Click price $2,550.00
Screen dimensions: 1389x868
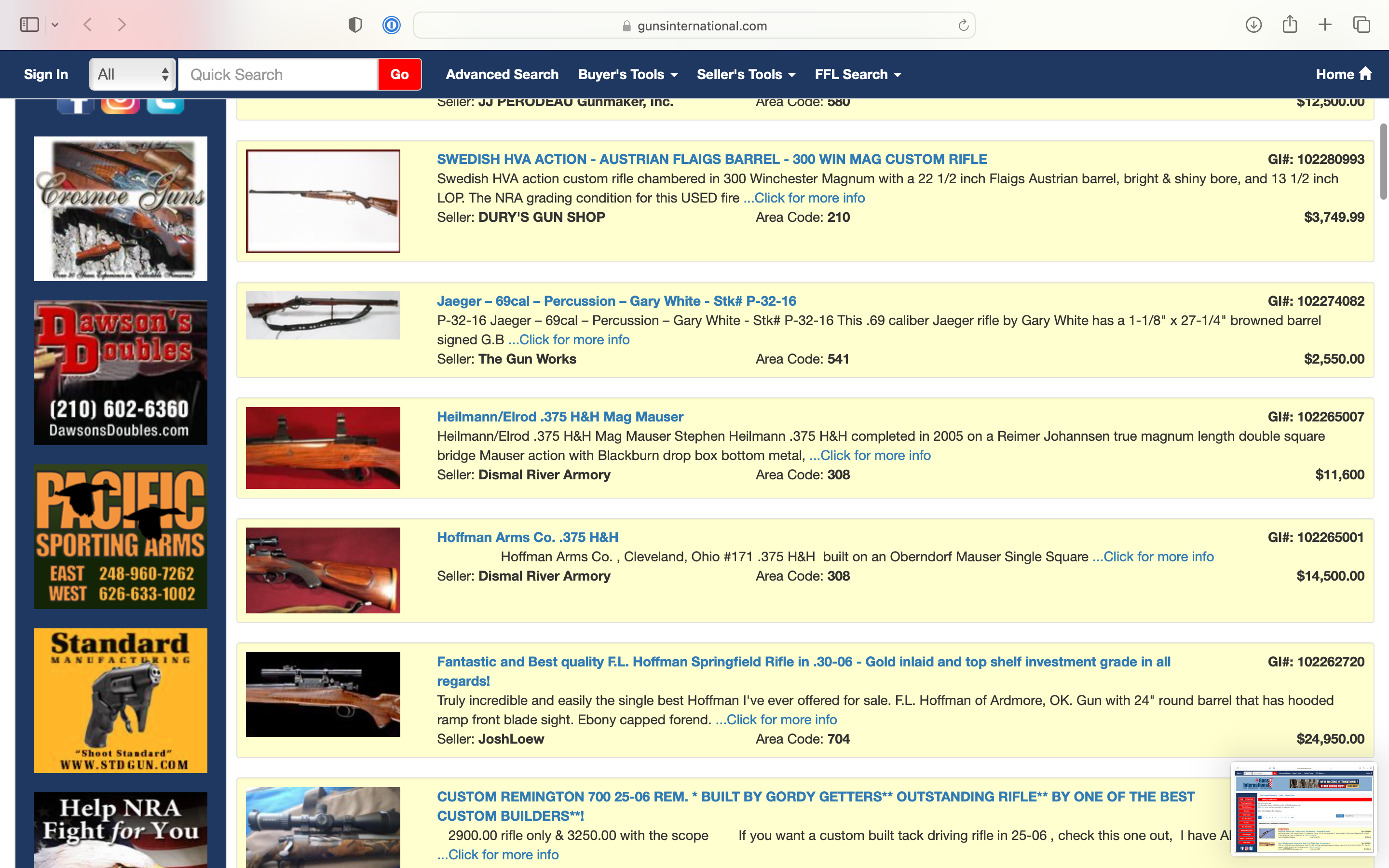1334,359
